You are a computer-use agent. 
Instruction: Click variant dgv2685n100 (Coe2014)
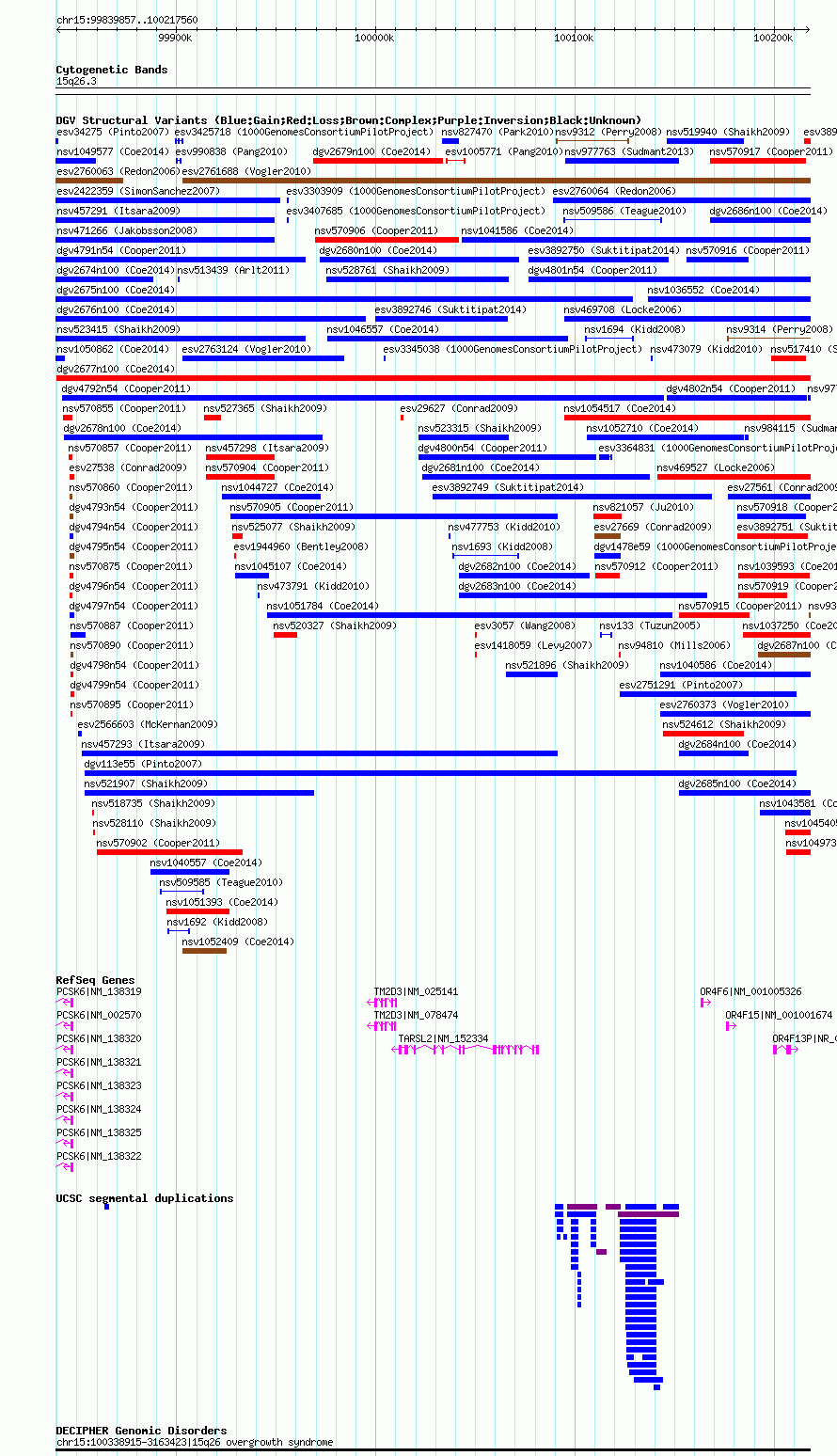737,783
